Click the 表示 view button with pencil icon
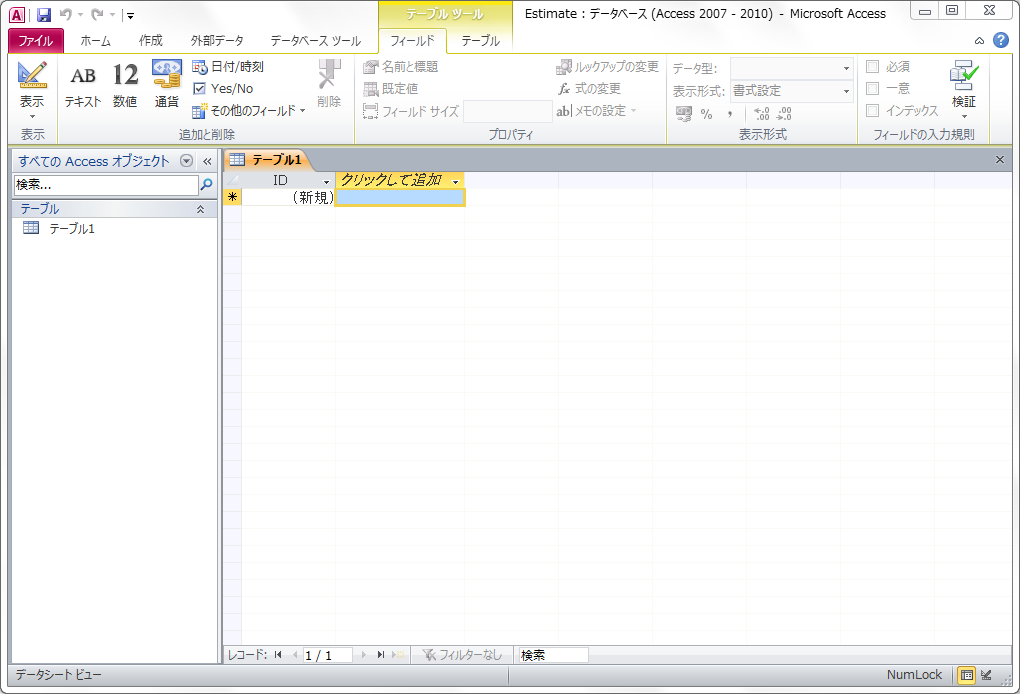The width and height of the screenshot is (1020, 694). click(x=32, y=84)
